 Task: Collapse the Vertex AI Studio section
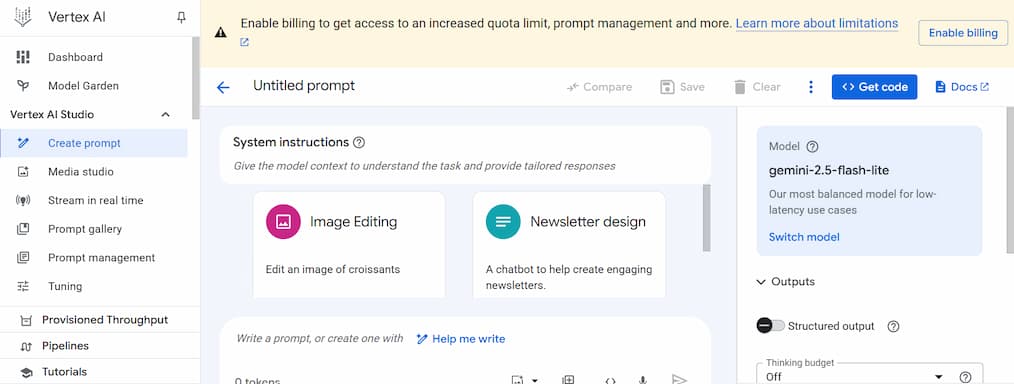tap(166, 114)
